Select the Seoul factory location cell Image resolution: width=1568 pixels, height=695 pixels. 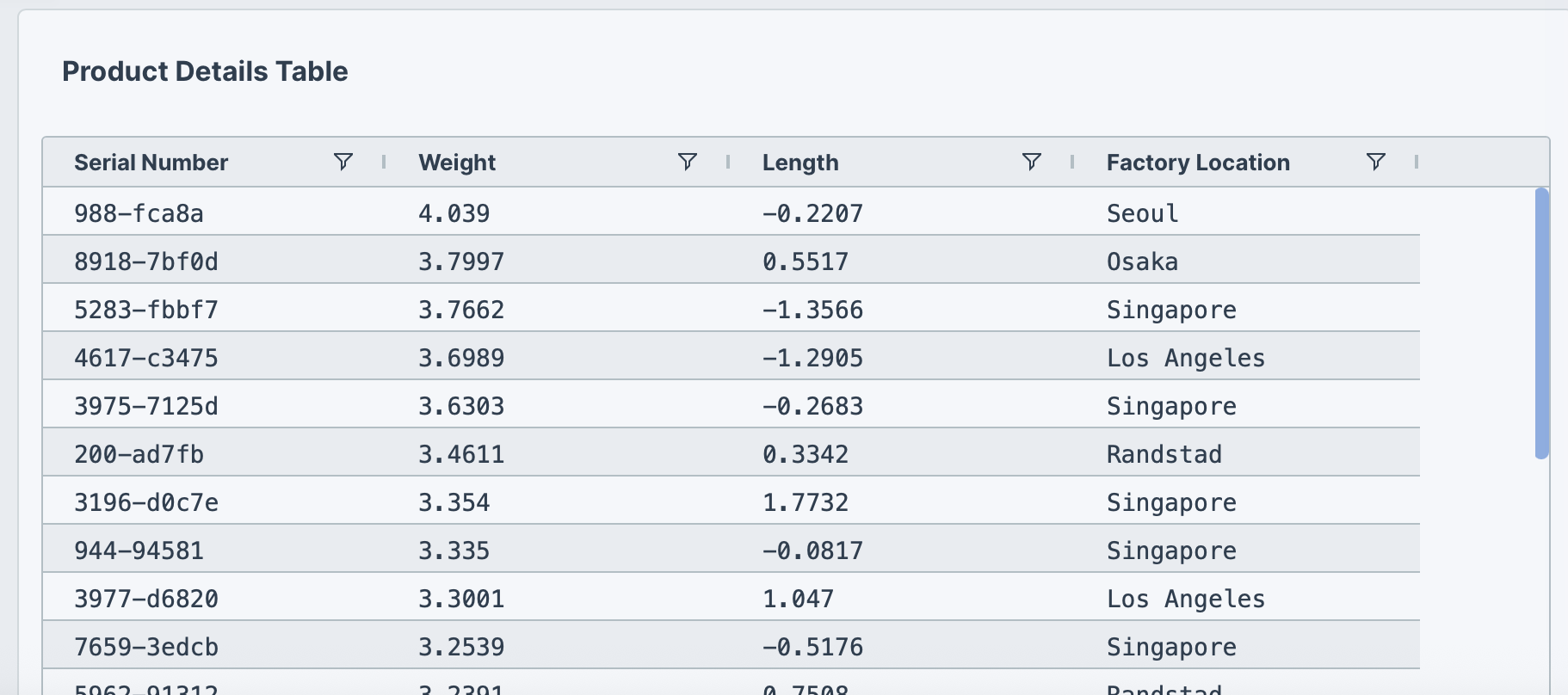pos(1142,213)
